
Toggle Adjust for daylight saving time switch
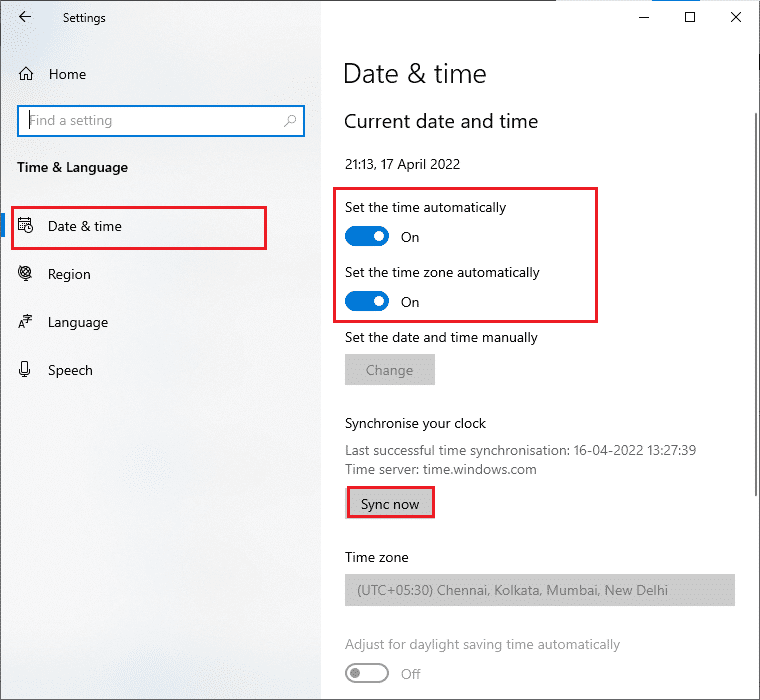[x=367, y=674]
